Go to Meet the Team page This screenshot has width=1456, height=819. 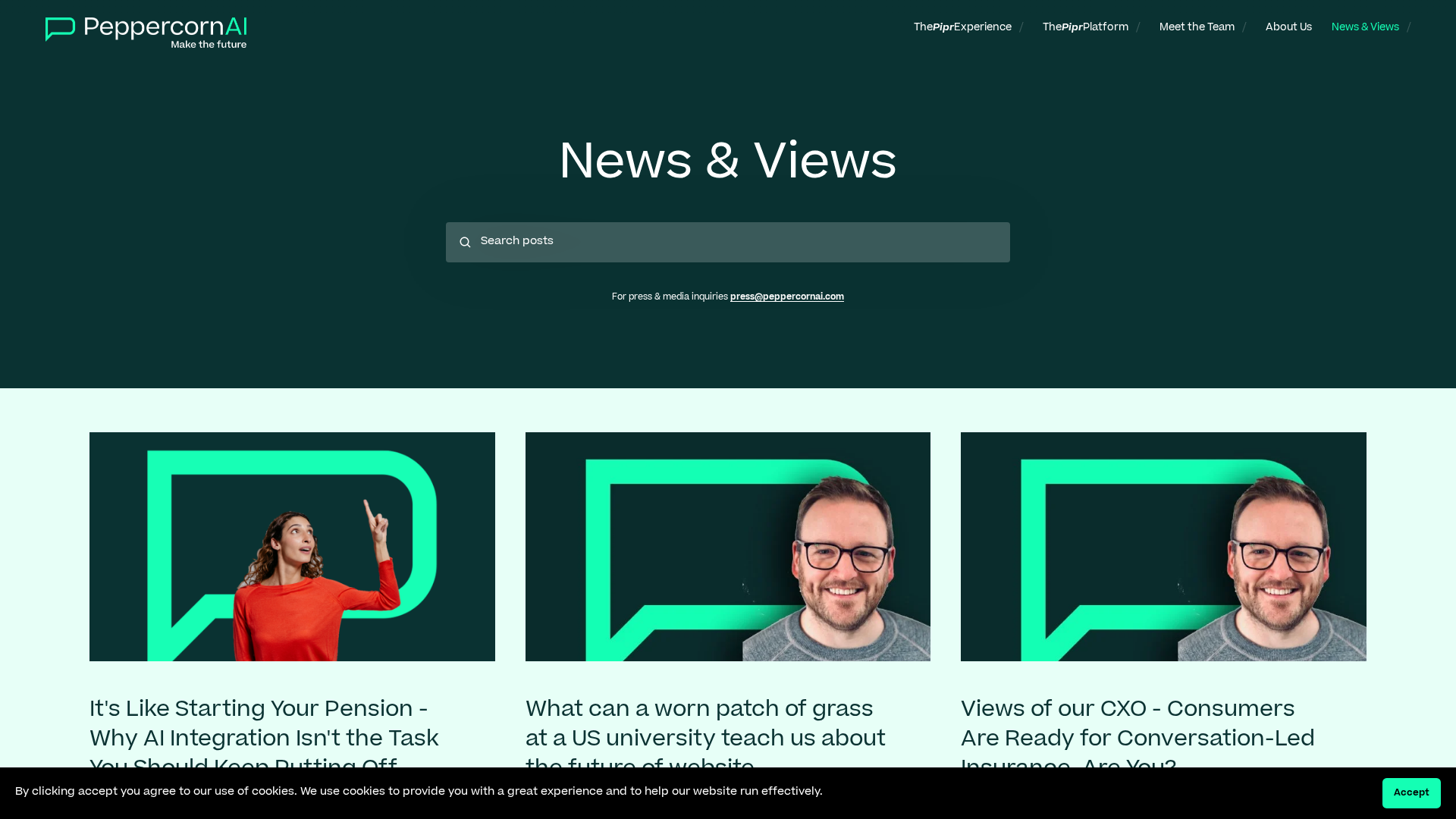click(1196, 27)
